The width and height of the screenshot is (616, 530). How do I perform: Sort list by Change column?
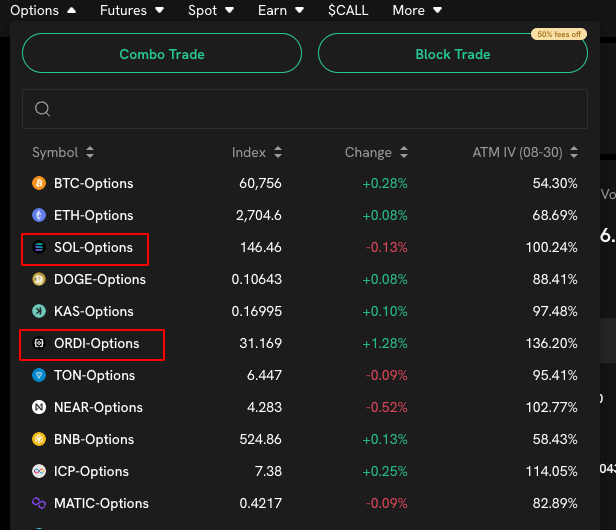[x=376, y=153]
